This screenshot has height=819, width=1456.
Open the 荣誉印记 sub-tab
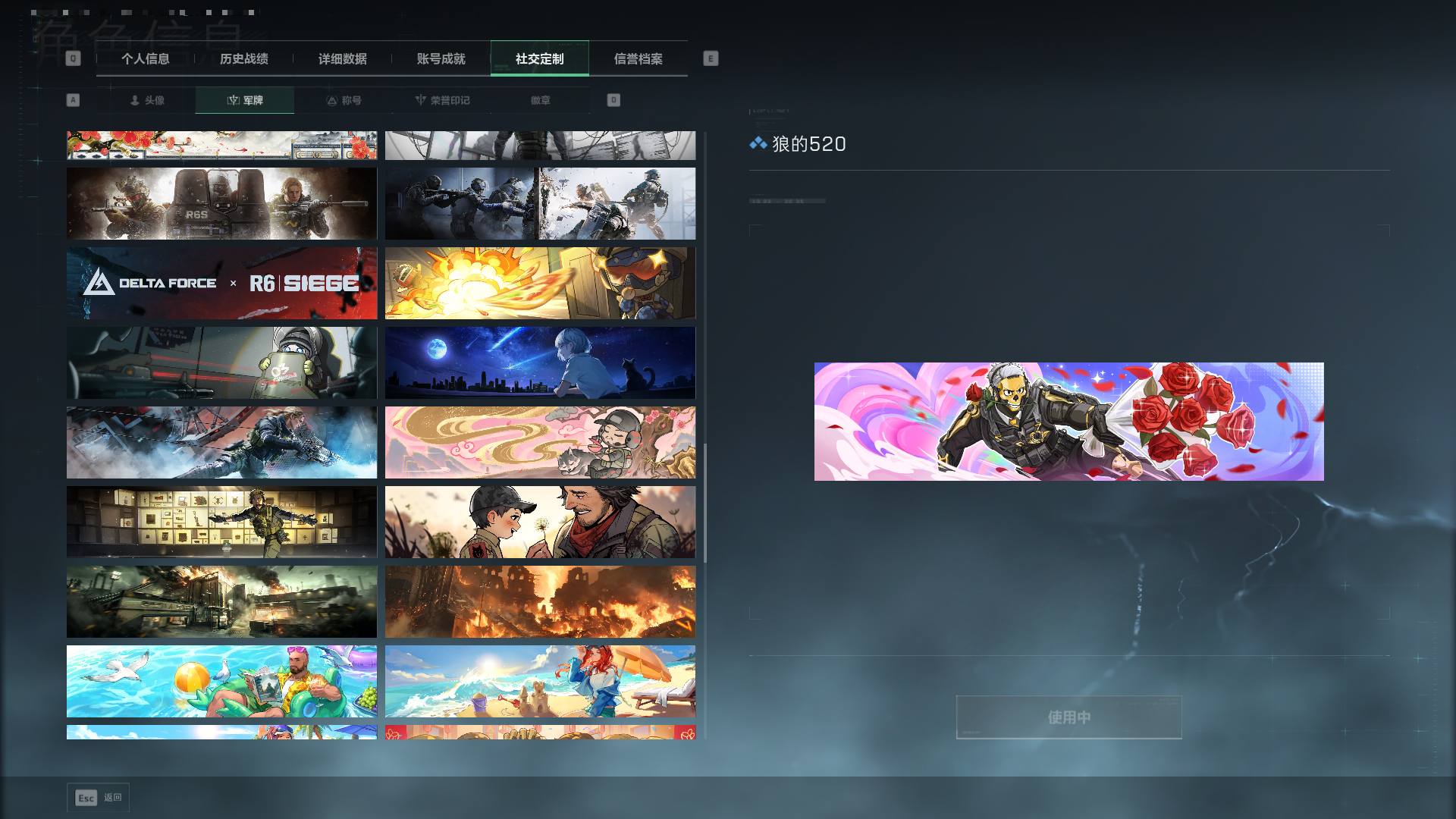[x=442, y=100]
